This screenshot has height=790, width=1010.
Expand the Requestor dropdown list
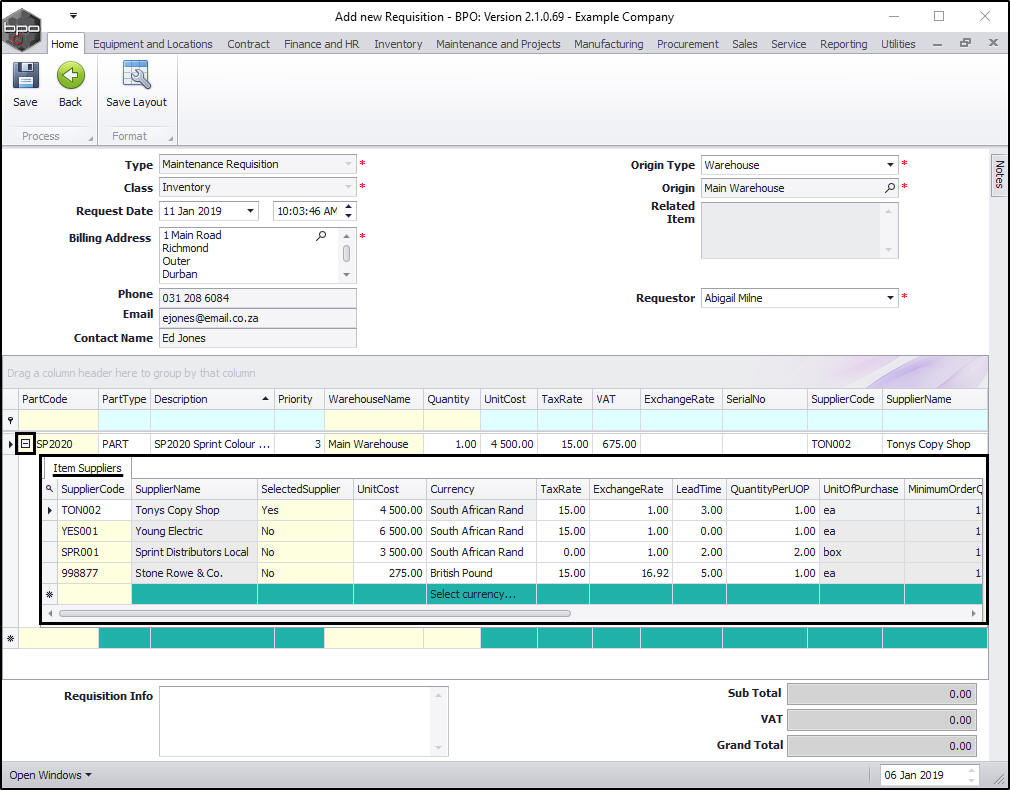coord(890,298)
